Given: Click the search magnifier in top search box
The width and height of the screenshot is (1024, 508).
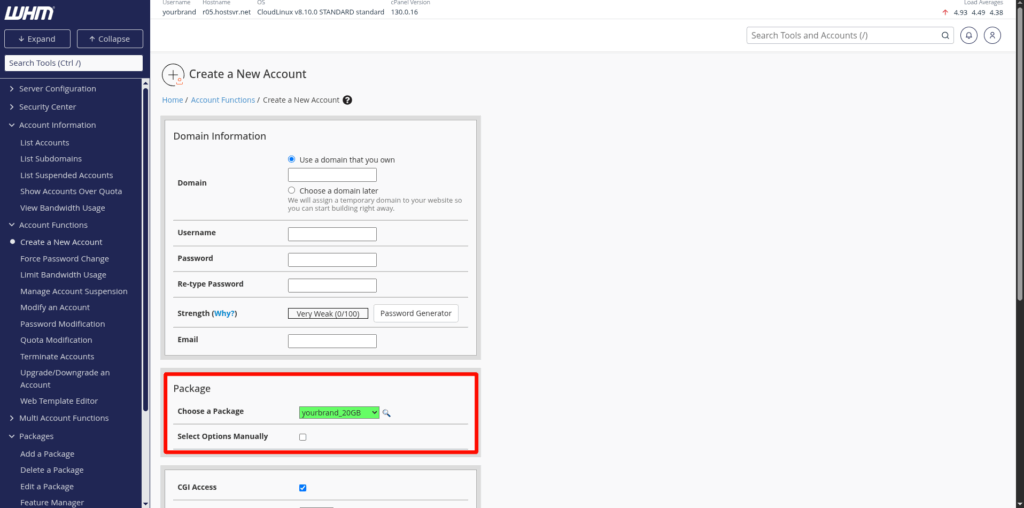Looking at the screenshot, I should (x=945, y=35).
